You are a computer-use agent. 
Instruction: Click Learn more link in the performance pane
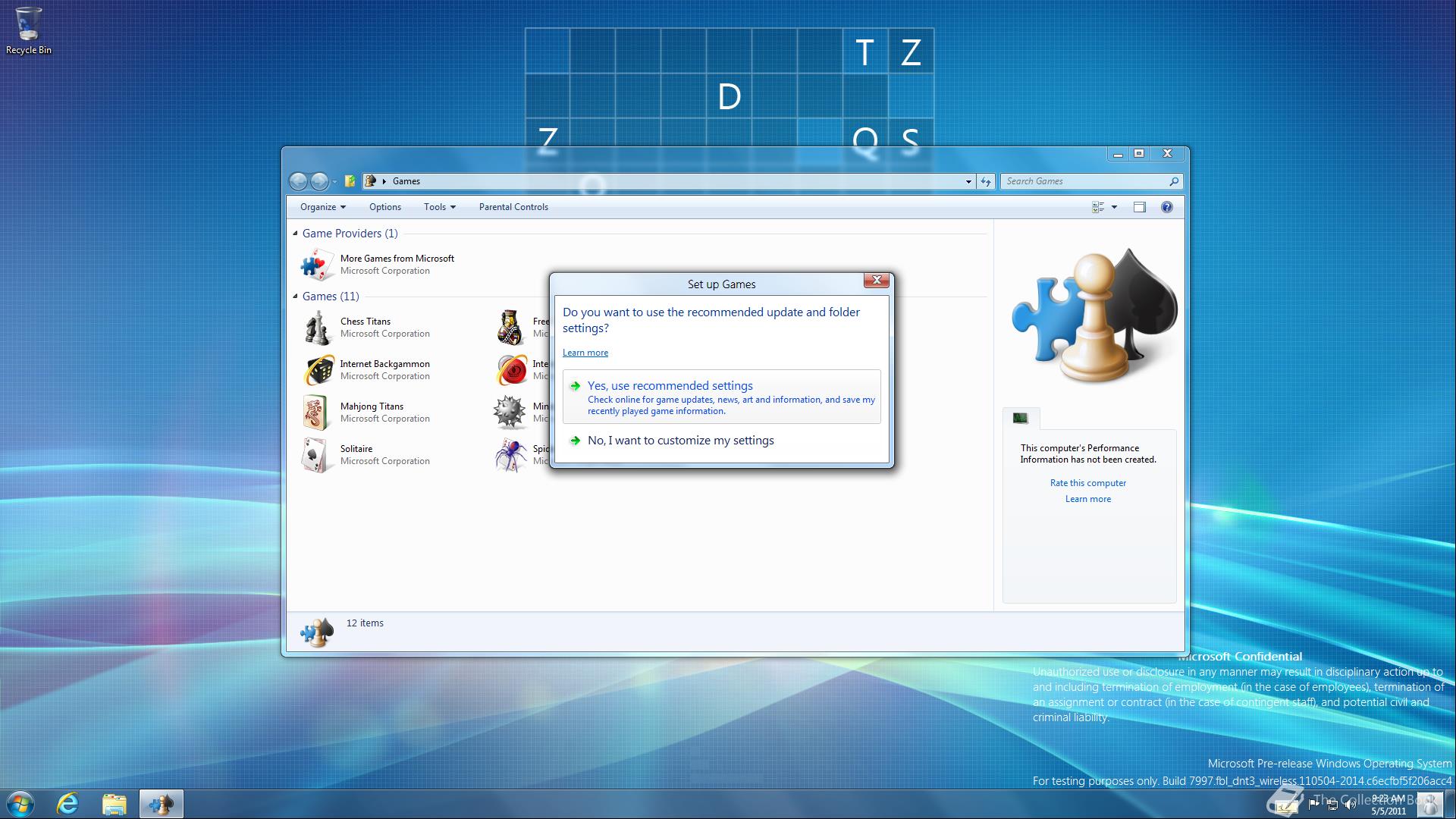point(1088,499)
